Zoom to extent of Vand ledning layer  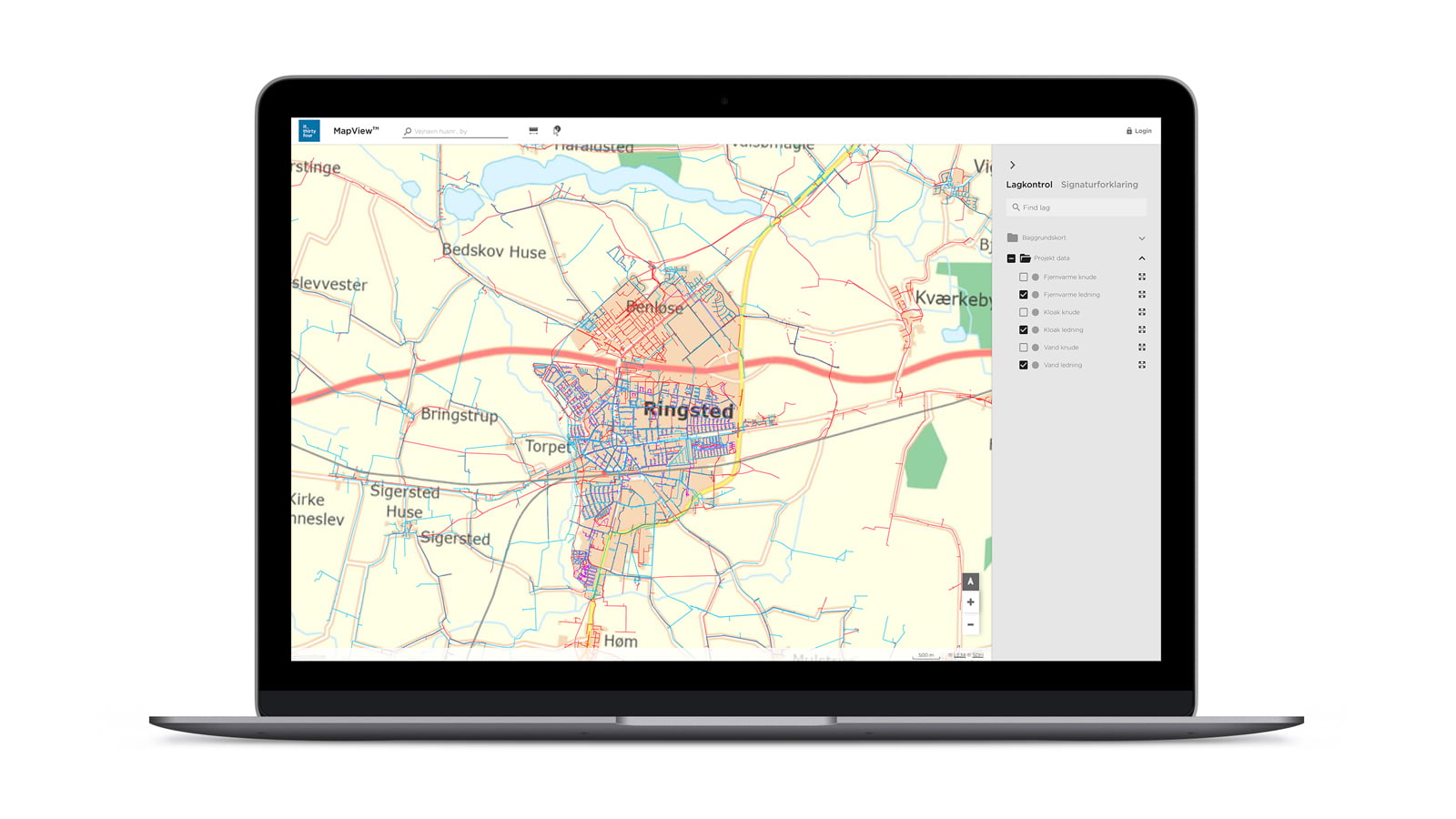click(1141, 365)
